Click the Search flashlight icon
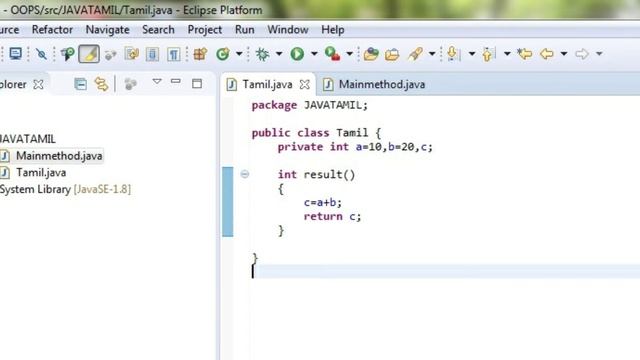This screenshot has height=360, width=640. pyautogui.click(x=415, y=54)
